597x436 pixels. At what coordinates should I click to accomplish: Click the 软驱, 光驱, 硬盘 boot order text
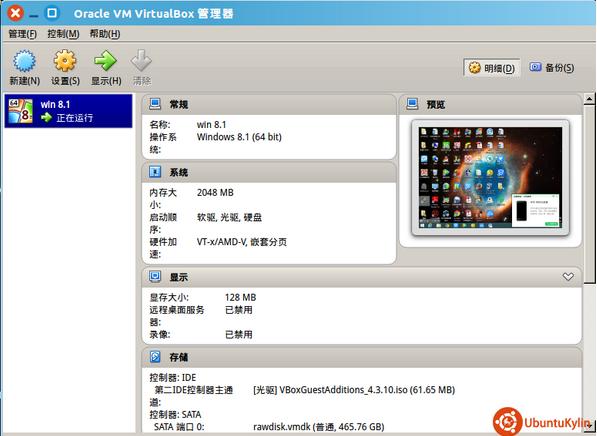pos(229,217)
